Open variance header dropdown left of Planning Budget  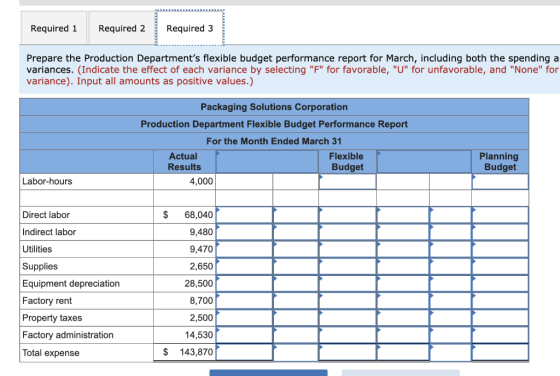coord(424,162)
